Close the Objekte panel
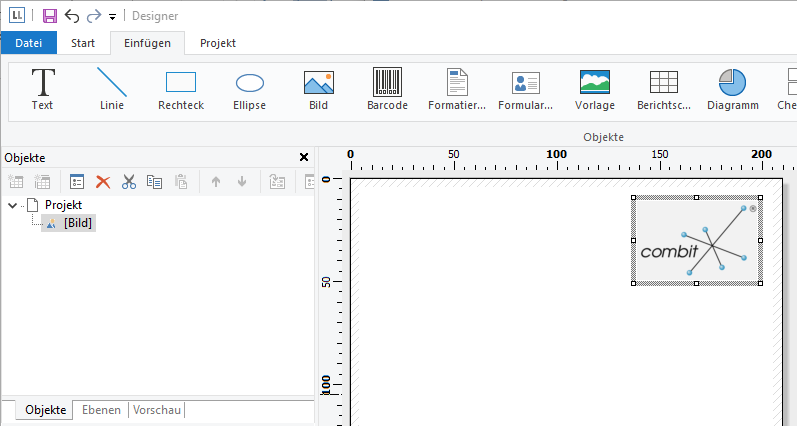This screenshot has width=797, height=426. click(x=304, y=157)
